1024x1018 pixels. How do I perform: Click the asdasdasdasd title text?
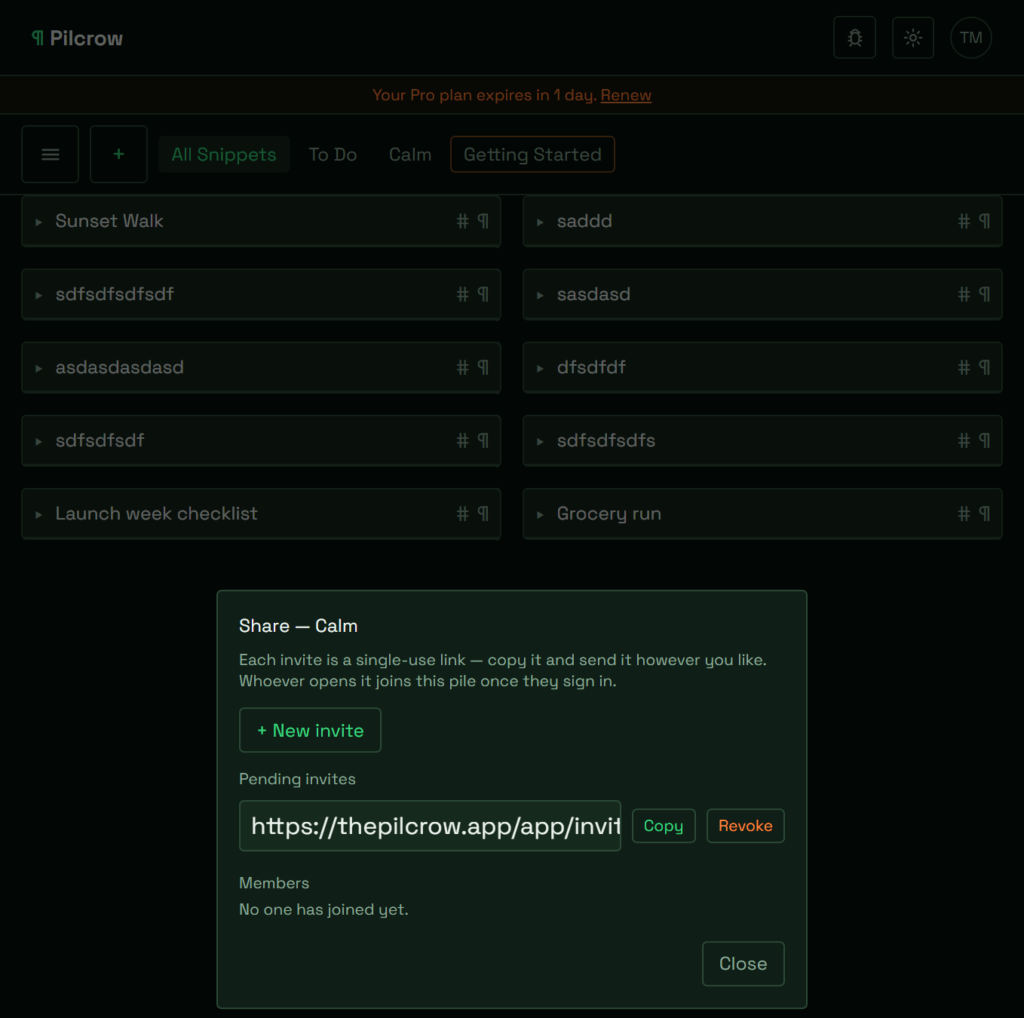(120, 367)
